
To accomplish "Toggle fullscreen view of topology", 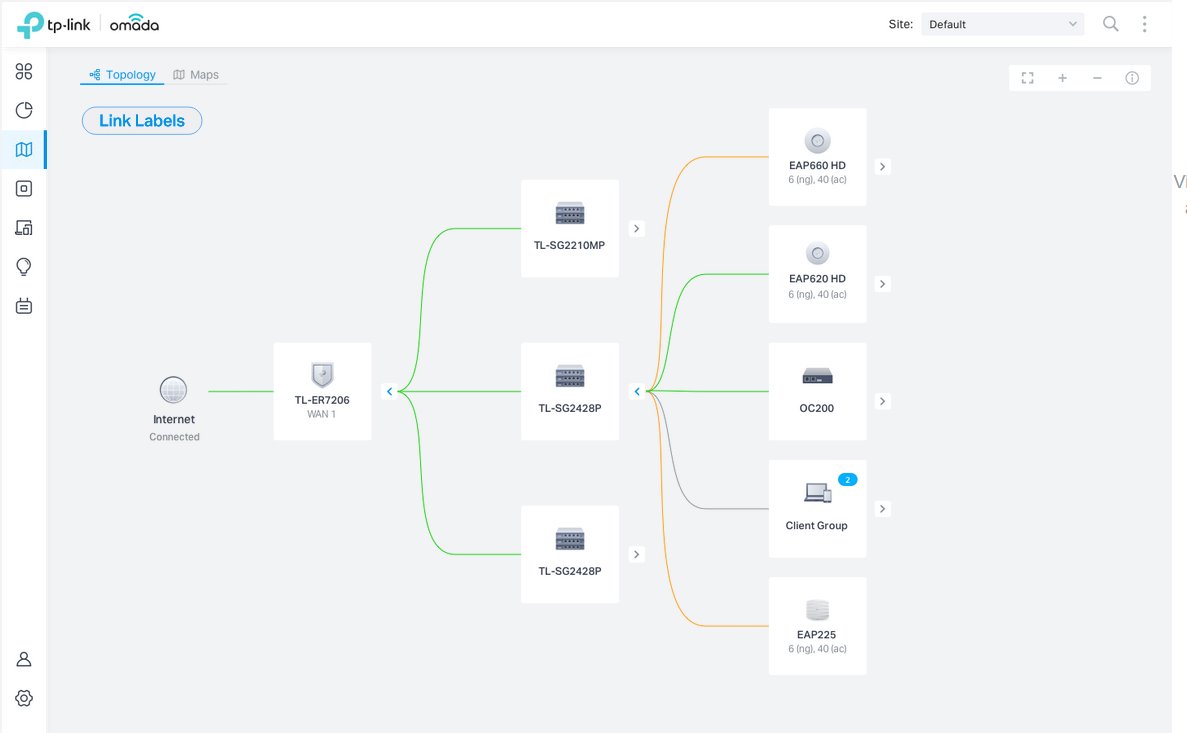I will [1027, 78].
